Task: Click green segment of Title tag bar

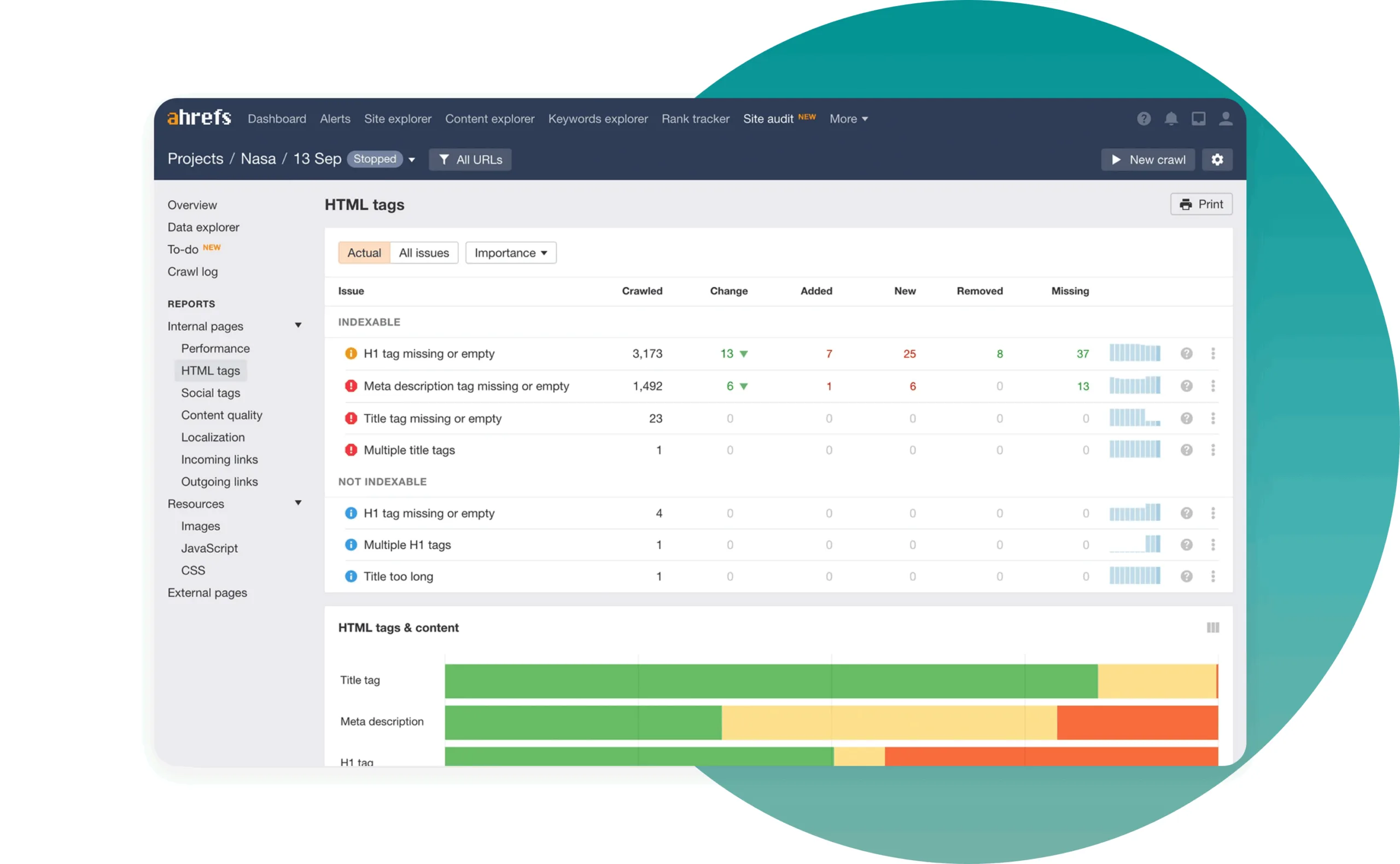Action: tap(771, 681)
